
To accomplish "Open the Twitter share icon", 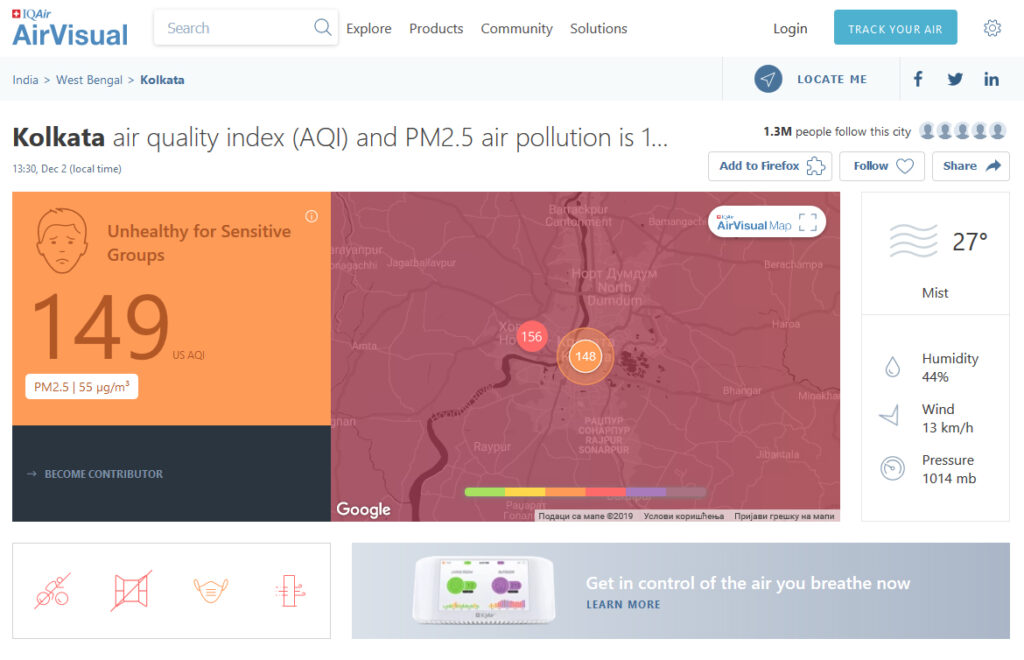I will pos(955,79).
